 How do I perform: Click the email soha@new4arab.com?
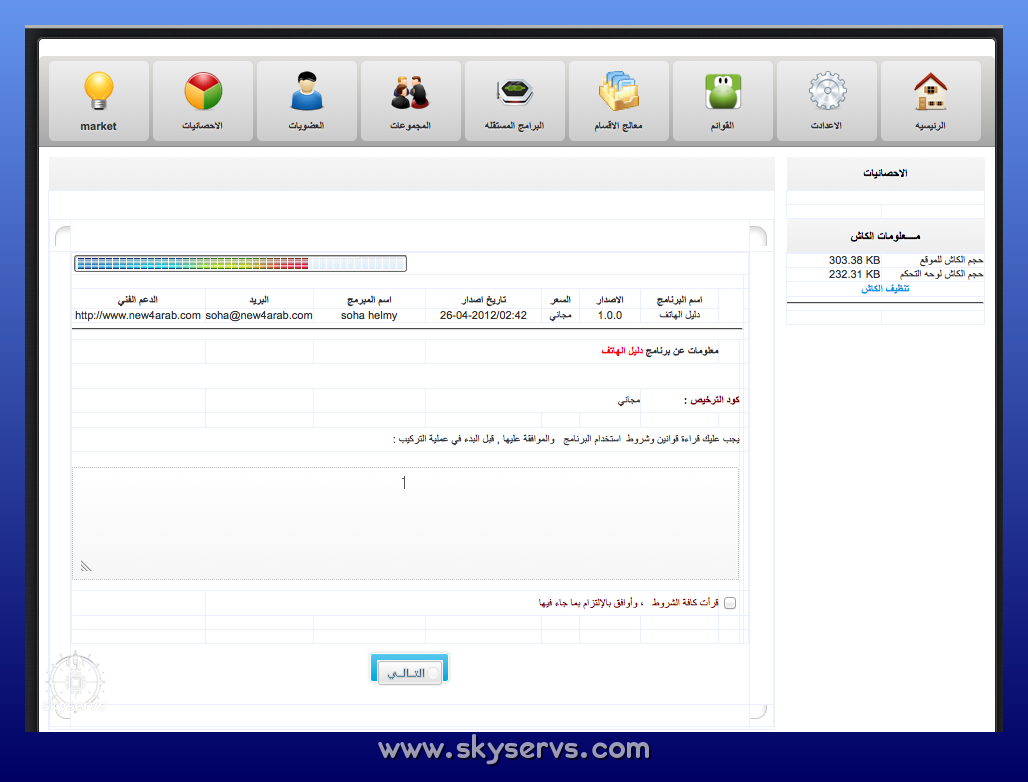(259, 315)
